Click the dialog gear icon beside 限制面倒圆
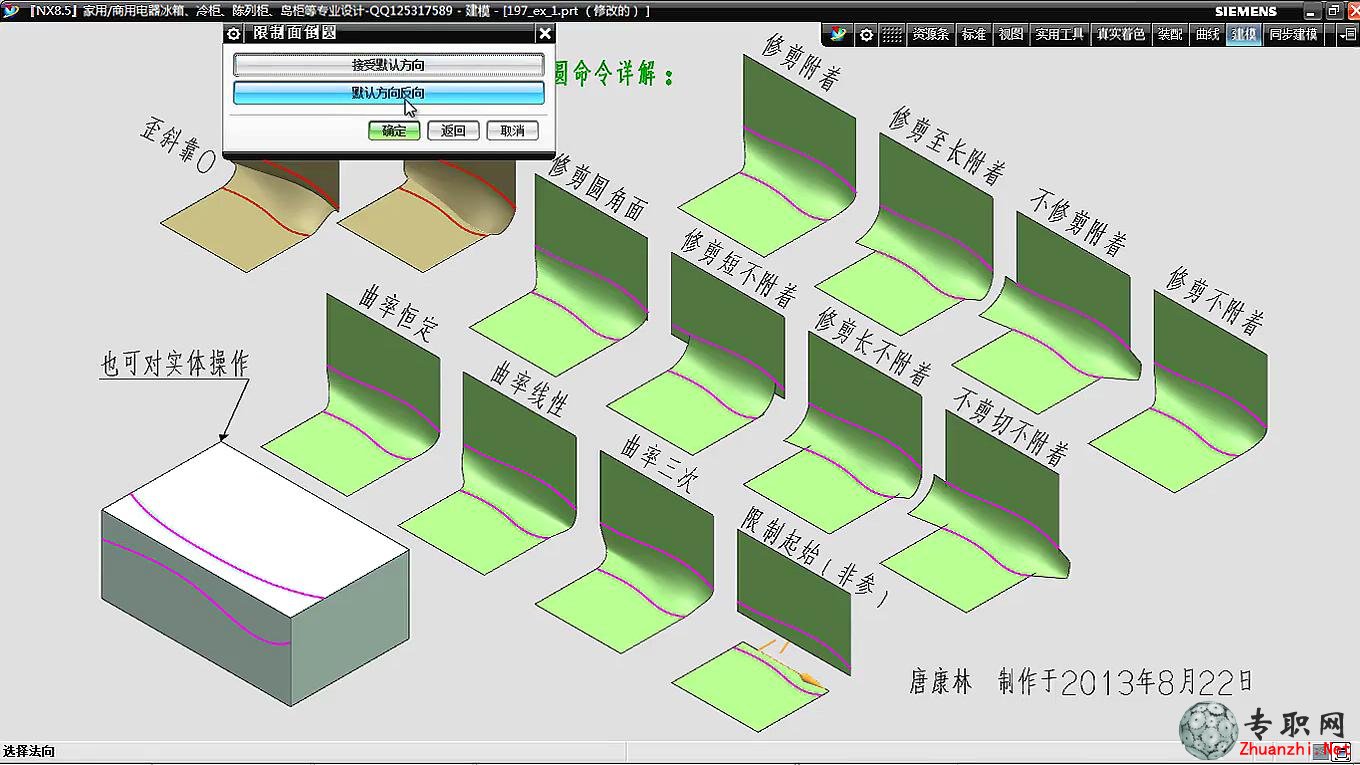The height and width of the screenshot is (765, 1360). tap(234, 33)
